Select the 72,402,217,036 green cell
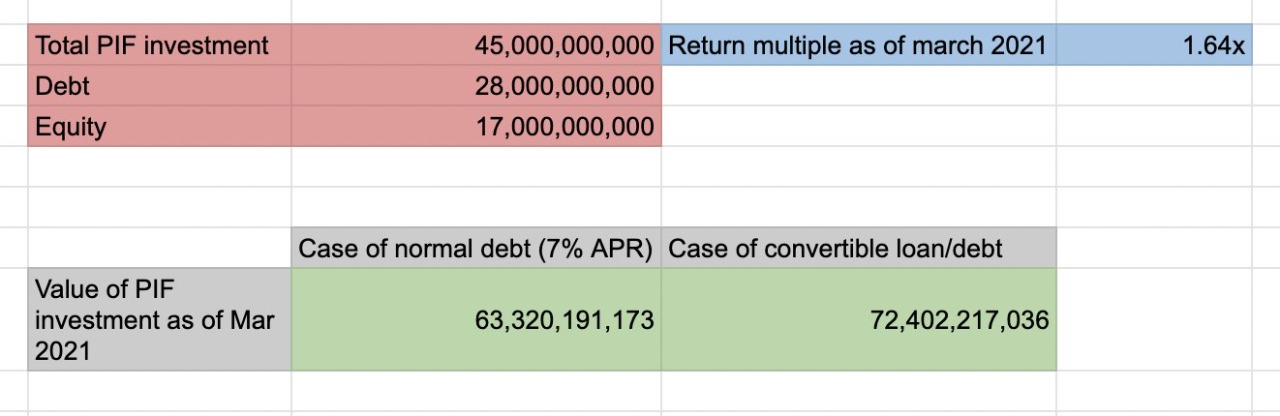This screenshot has height=416, width=1280. coord(857,320)
